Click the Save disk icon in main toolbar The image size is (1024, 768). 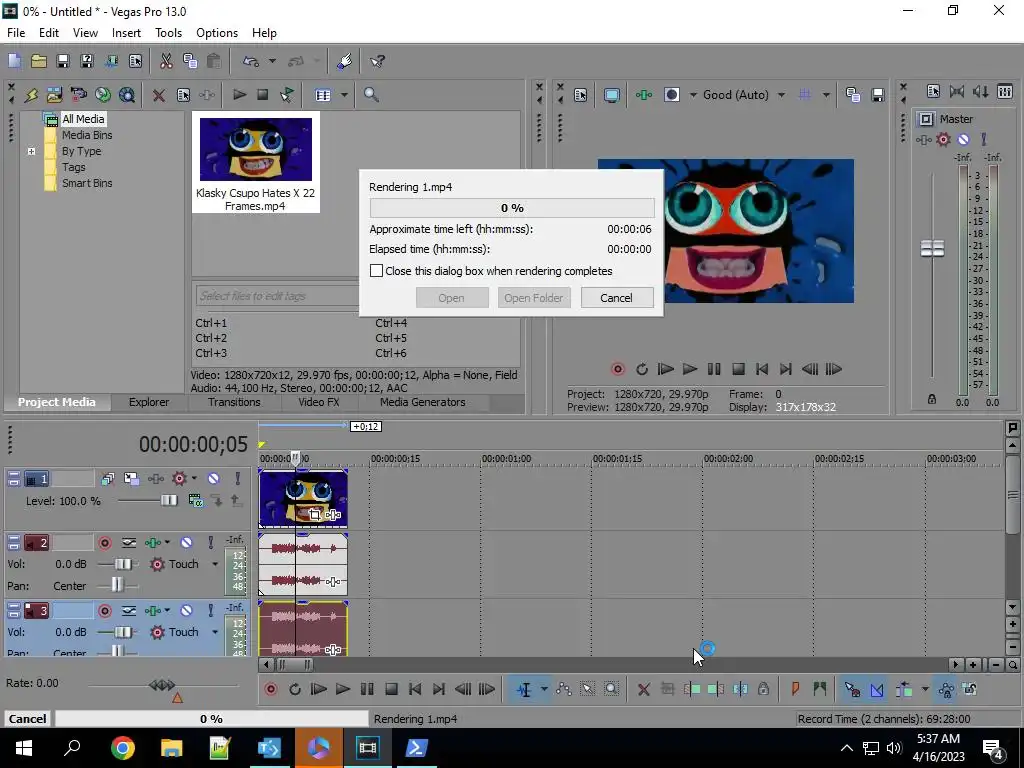tap(63, 61)
